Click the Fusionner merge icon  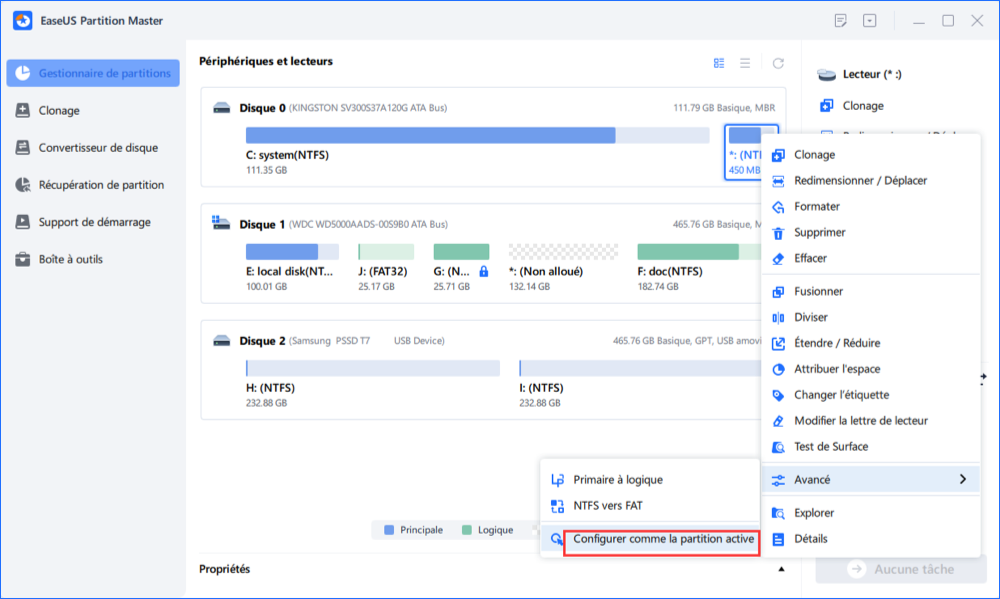pyautogui.click(x=779, y=292)
